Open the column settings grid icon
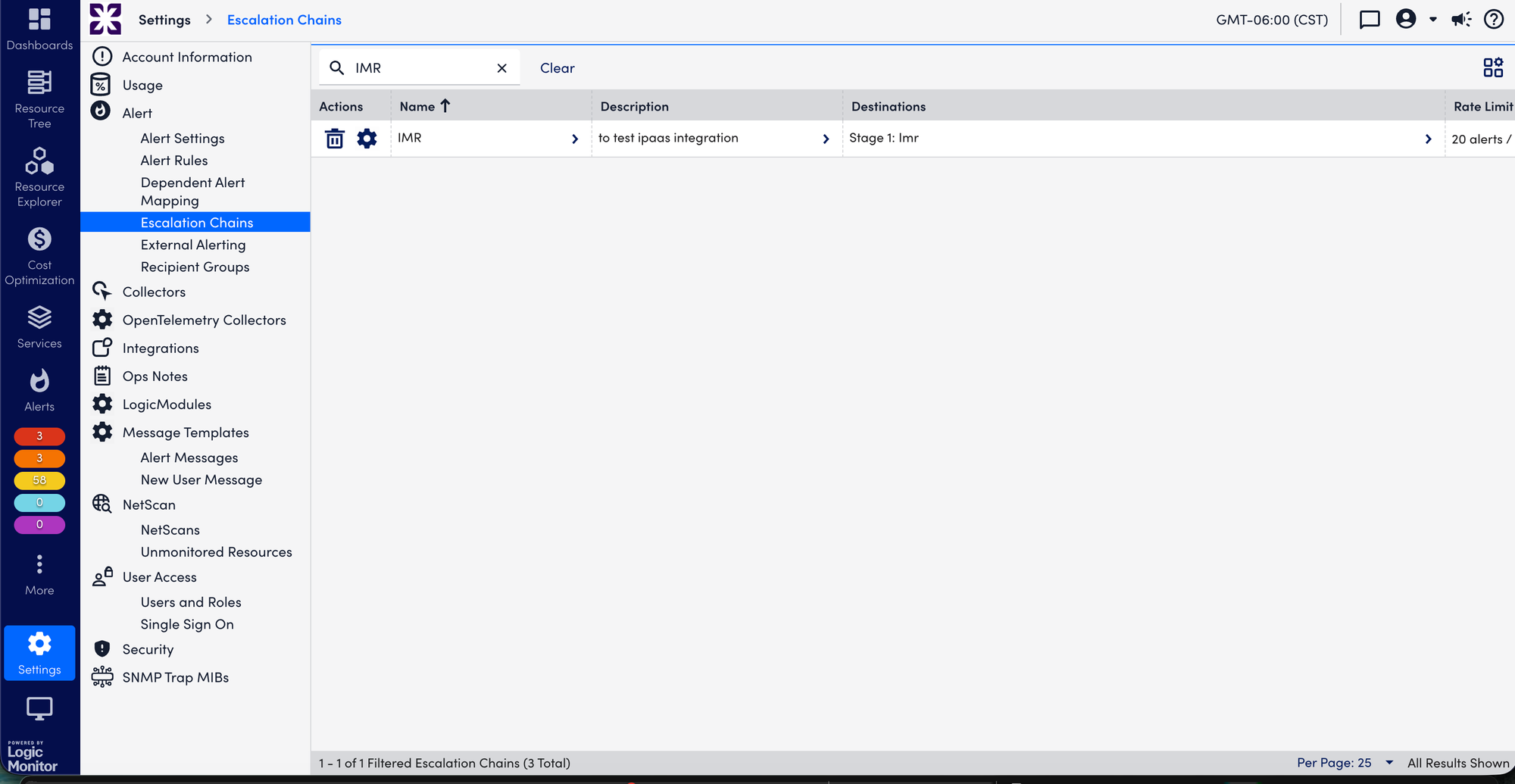1515x784 pixels. [1492, 67]
